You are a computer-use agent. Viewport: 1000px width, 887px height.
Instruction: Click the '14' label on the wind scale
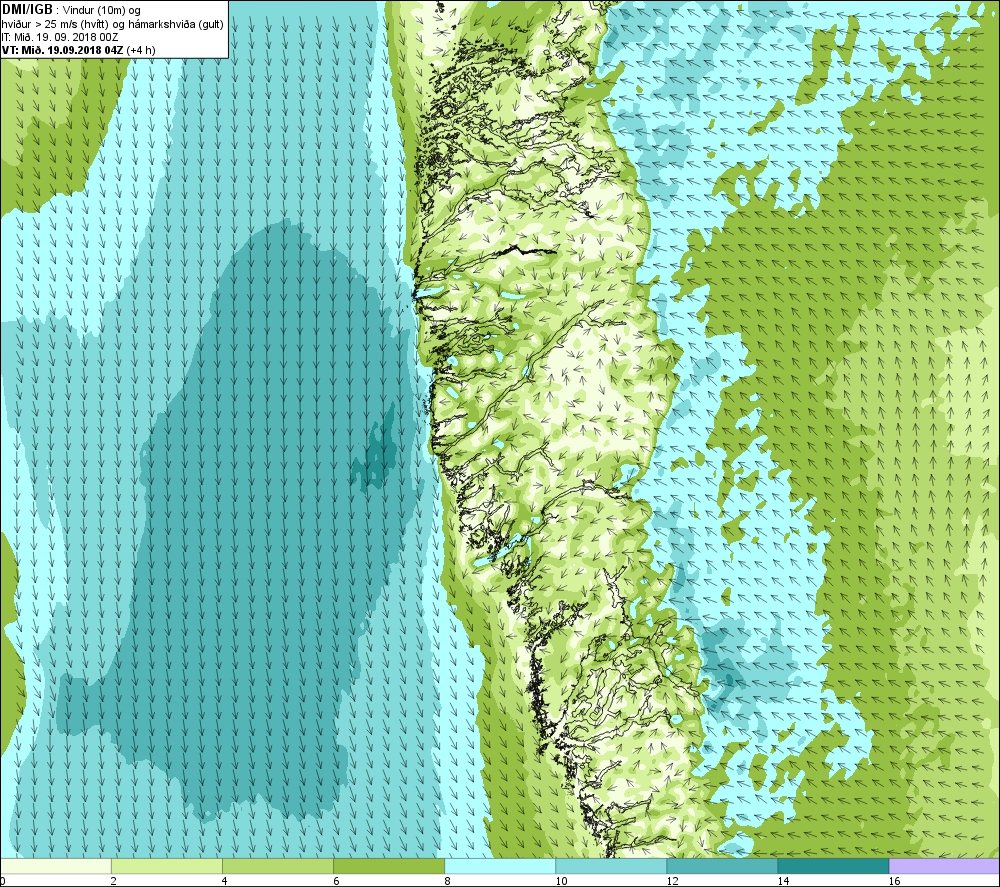click(783, 881)
